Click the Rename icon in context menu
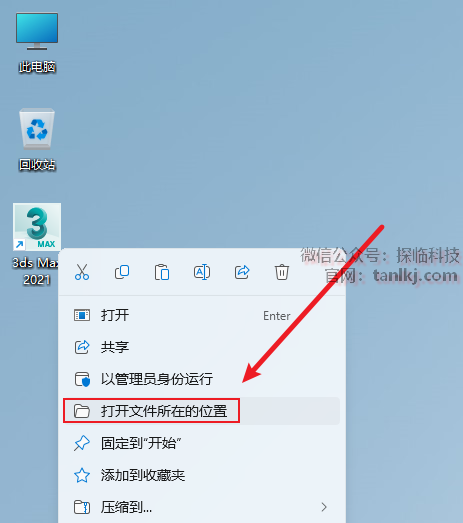463x523 pixels. click(x=202, y=272)
